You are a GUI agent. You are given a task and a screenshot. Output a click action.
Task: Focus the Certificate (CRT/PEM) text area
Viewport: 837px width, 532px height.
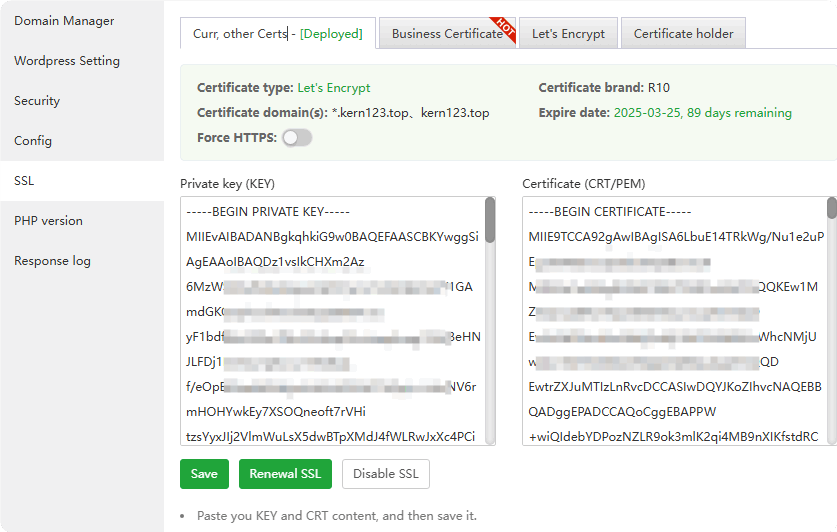pos(674,320)
